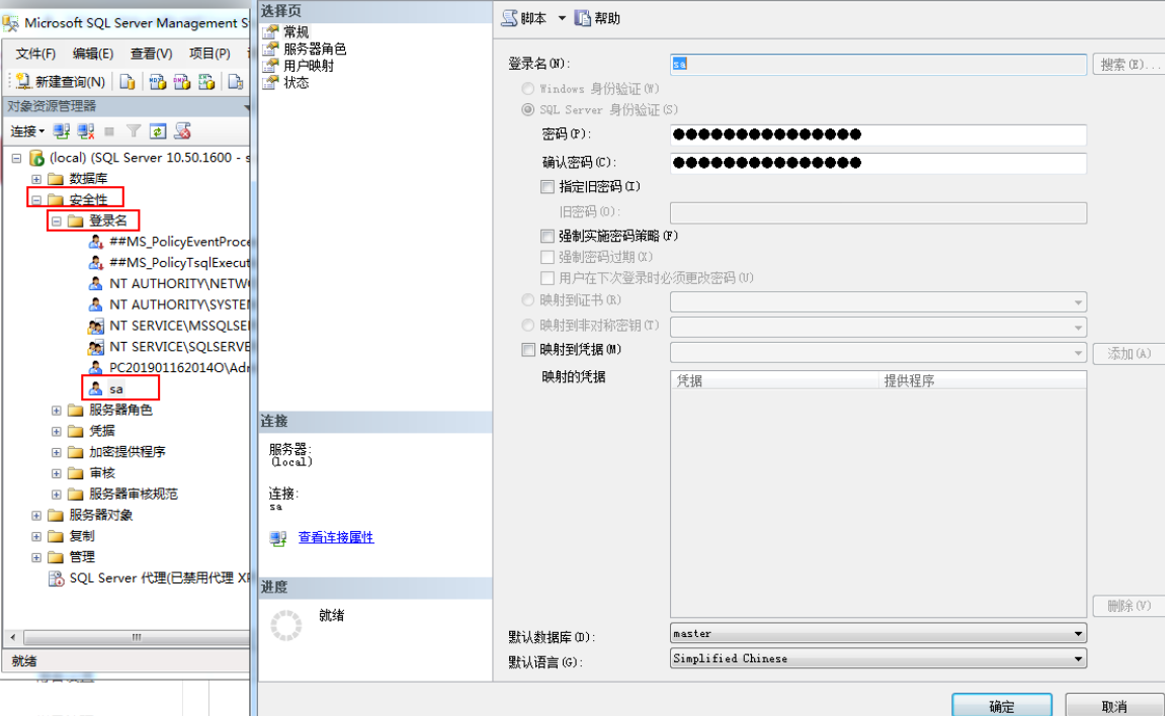Click the 脚本 script icon

(x=510, y=18)
